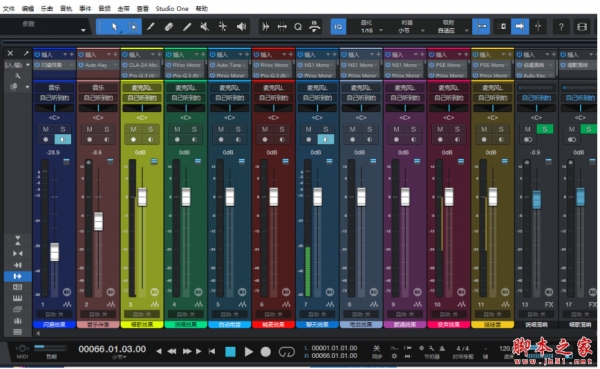600x369 pixels.
Task: Click the channel 1 volume fader handle
Action: point(55,252)
